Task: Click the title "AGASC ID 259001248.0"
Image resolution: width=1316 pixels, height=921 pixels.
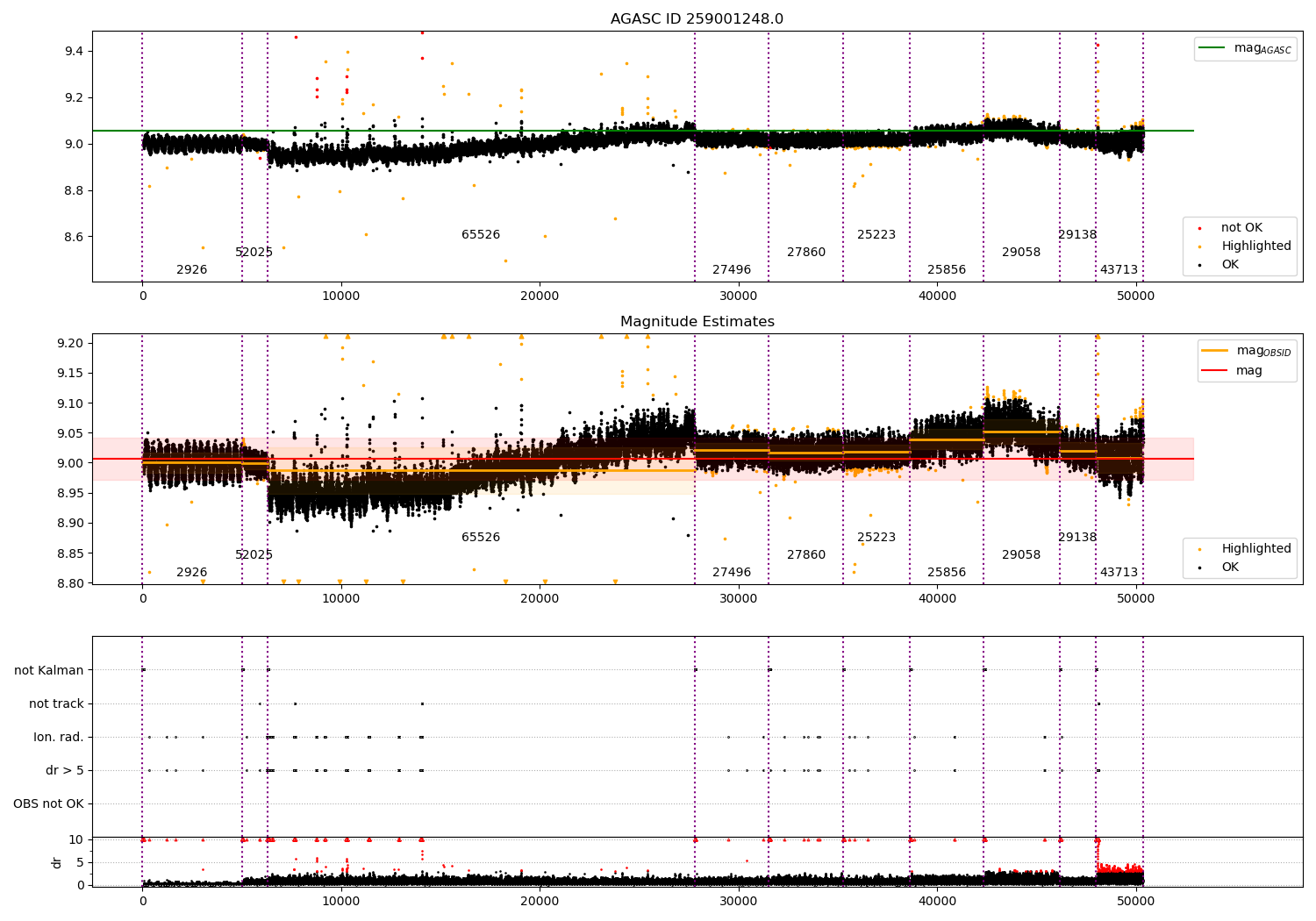Action: coord(697,19)
